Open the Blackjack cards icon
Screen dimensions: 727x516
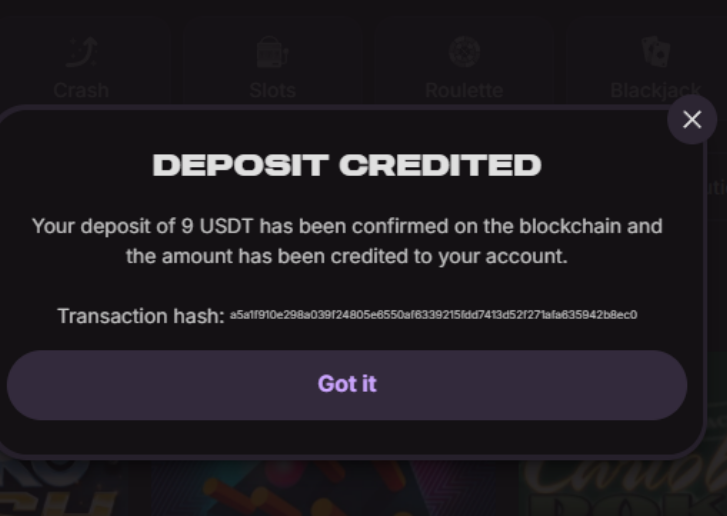coord(656,52)
